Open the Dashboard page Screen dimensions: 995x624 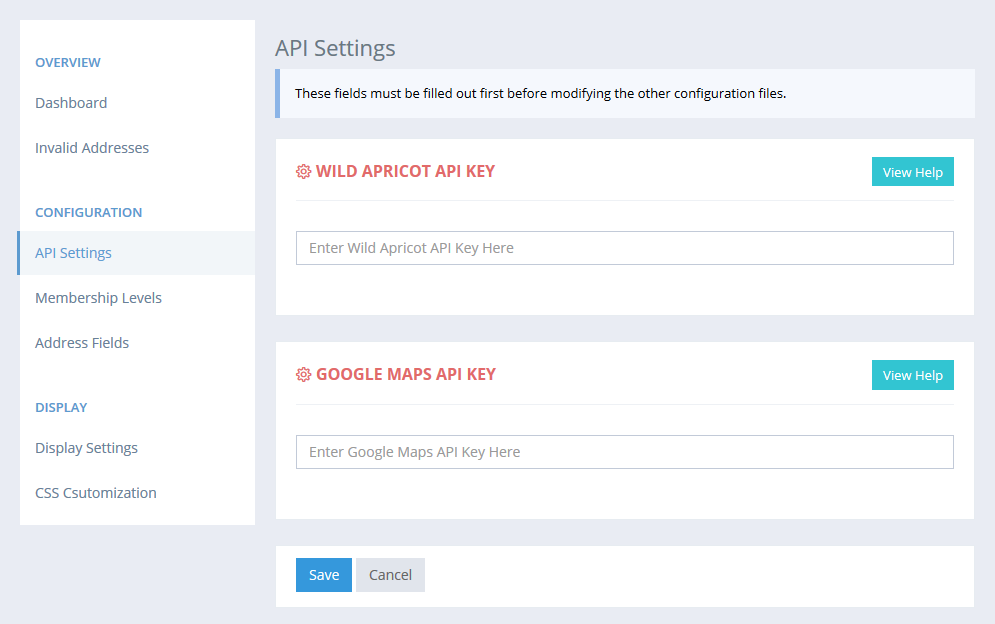pos(71,103)
